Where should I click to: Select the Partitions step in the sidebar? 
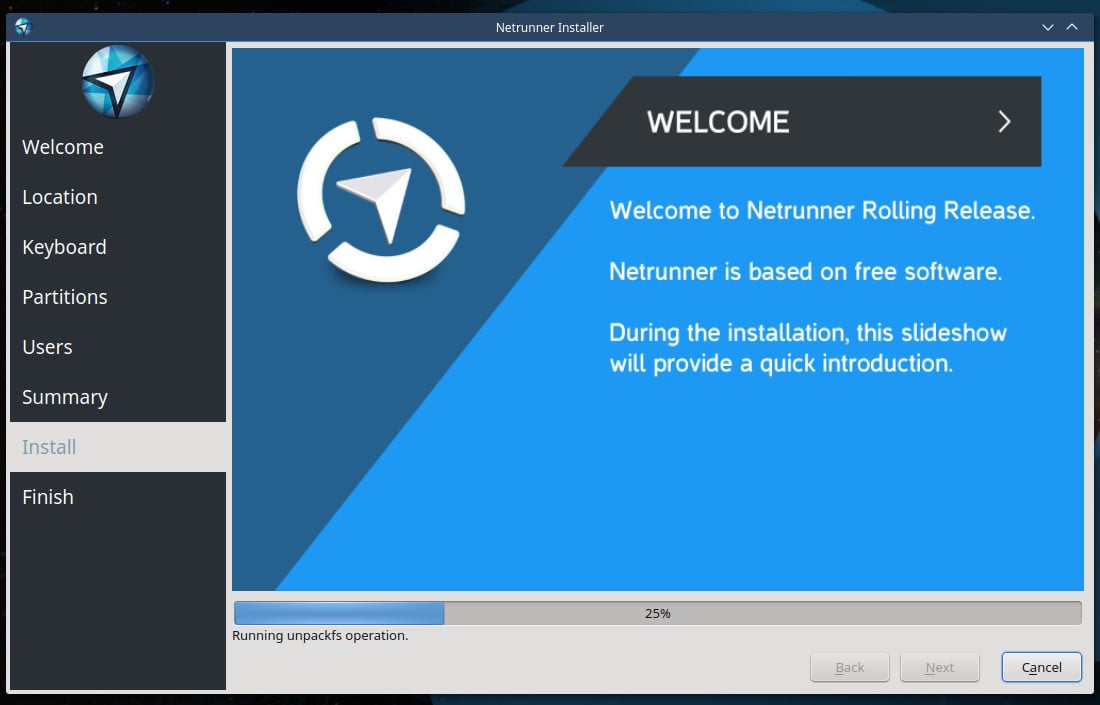pos(64,297)
